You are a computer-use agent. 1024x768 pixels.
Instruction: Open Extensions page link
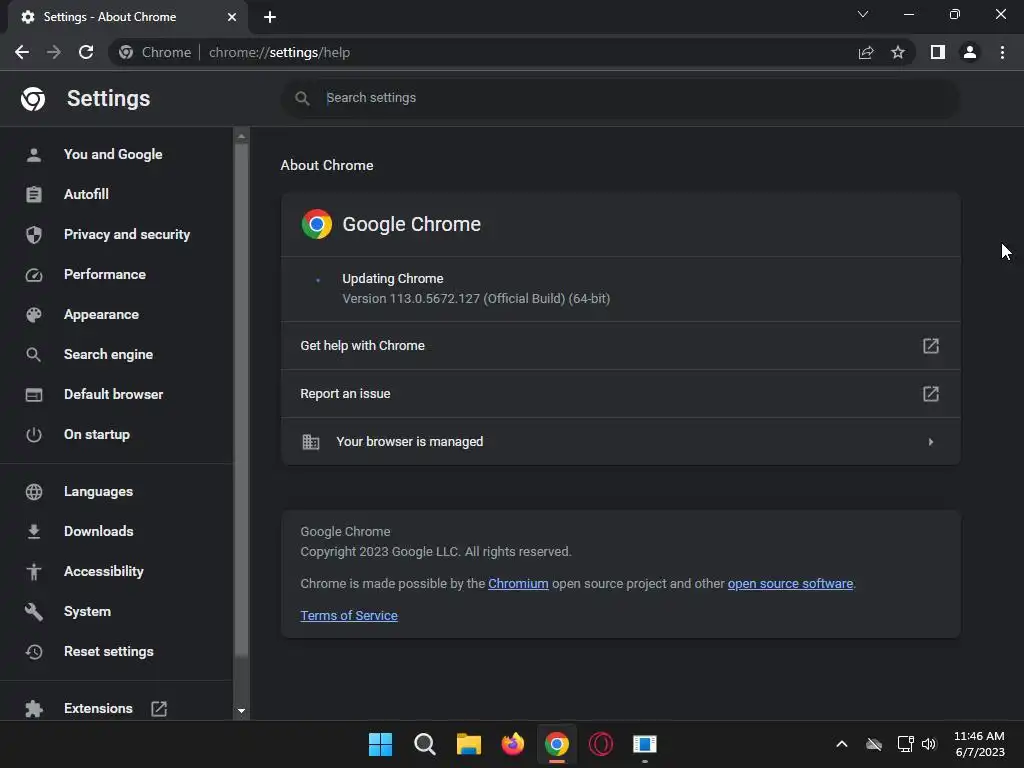pyautogui.click(x=98, y=708)
